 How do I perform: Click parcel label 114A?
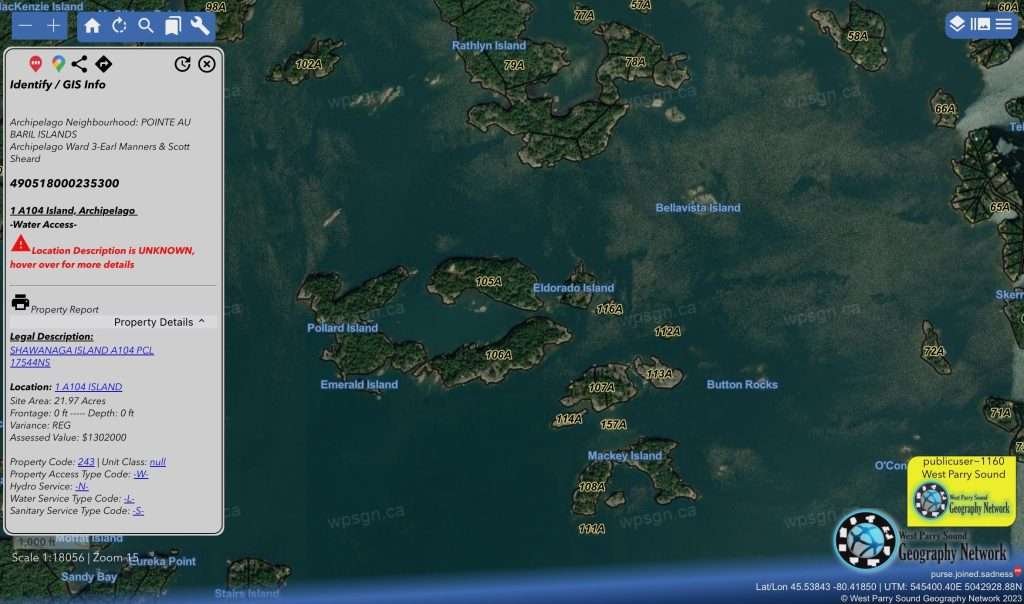pyautogui.click(x=568, y=419)
